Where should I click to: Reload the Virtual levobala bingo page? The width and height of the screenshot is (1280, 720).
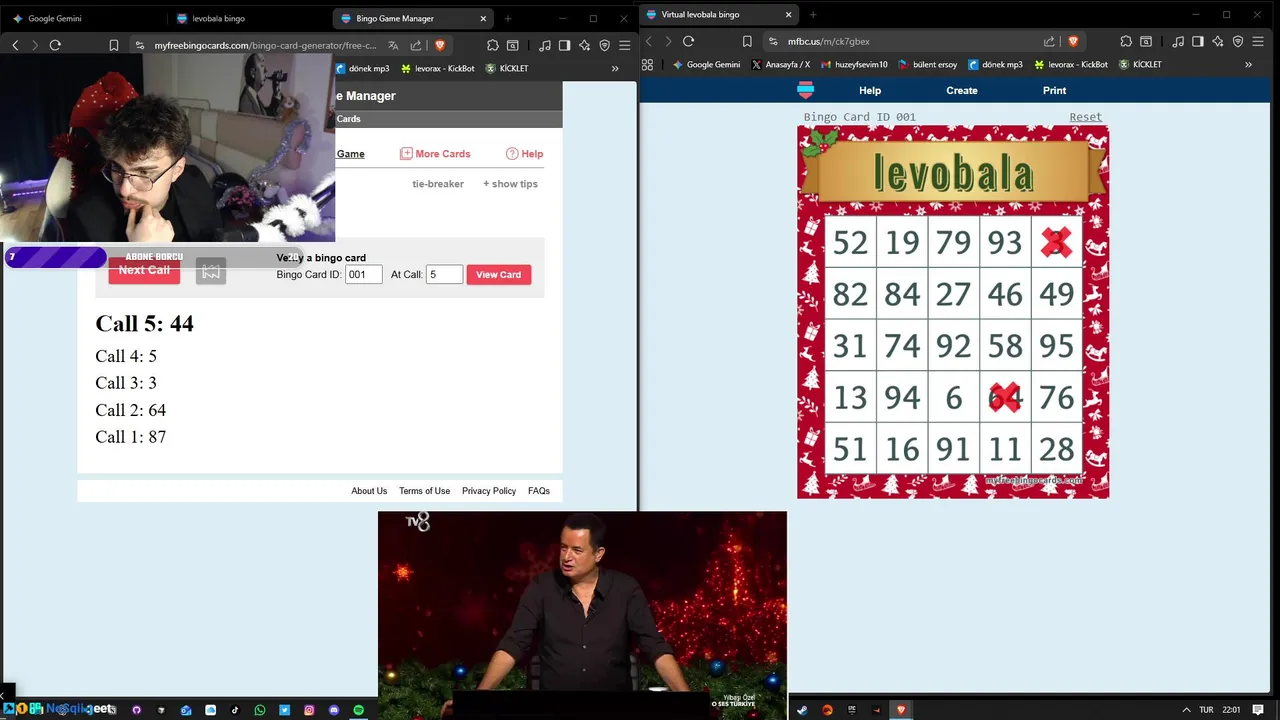(688, 41)
